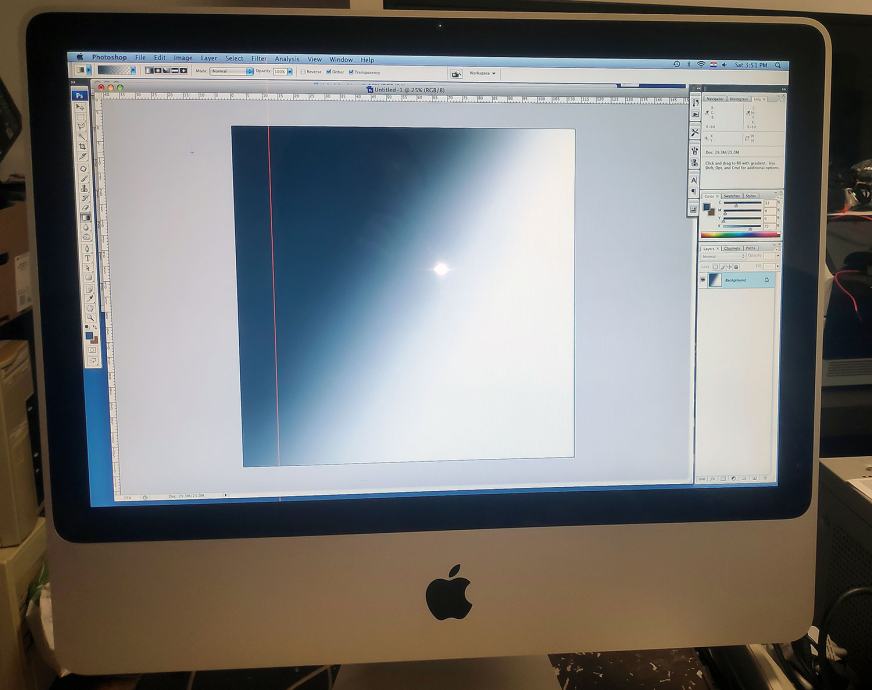This screenshot has height=690, width=872.
Task: Create a new layer in the Layers panel
Action: (754, 478)
